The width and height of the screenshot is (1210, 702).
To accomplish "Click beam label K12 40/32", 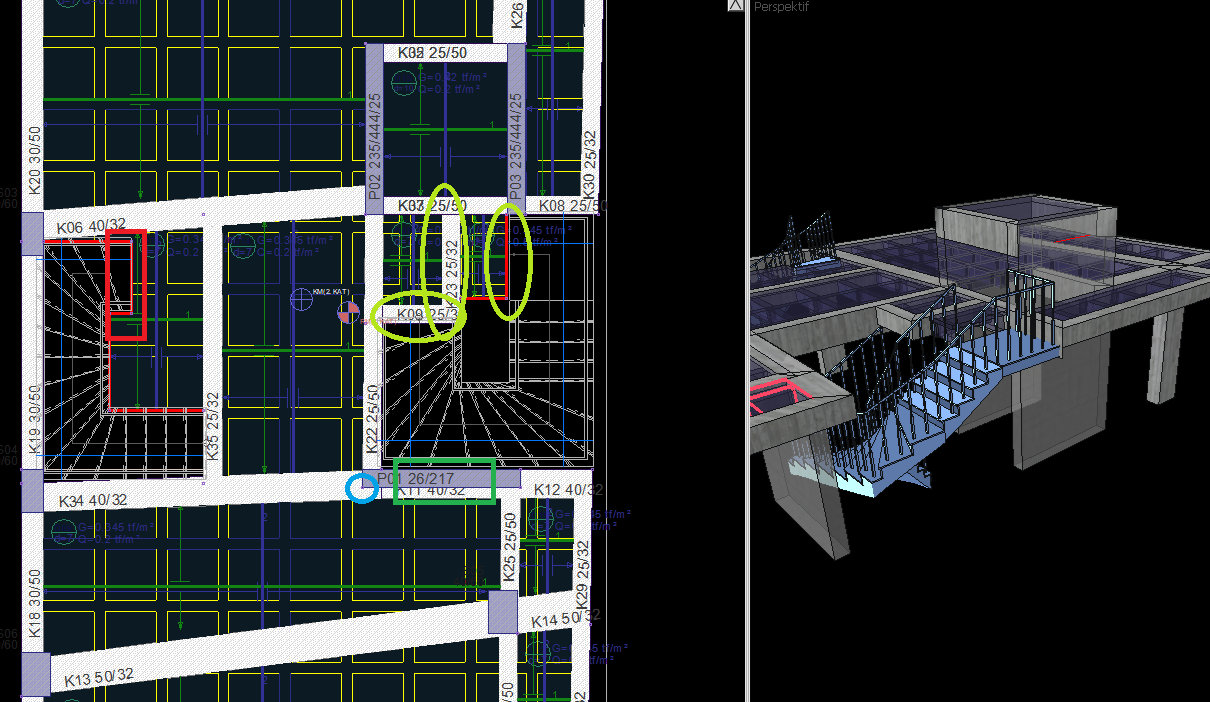I will point(569,490).
